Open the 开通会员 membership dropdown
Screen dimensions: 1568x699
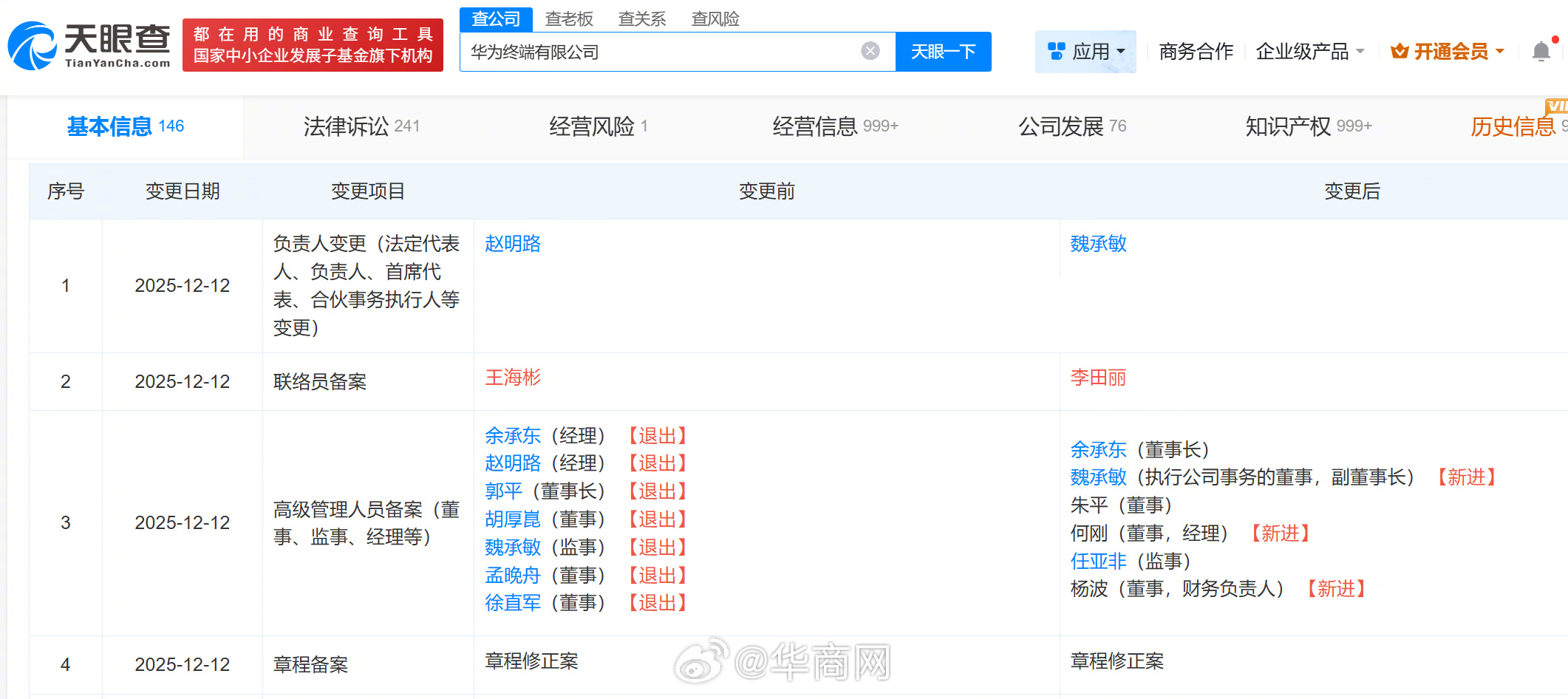click(1448, 52)
